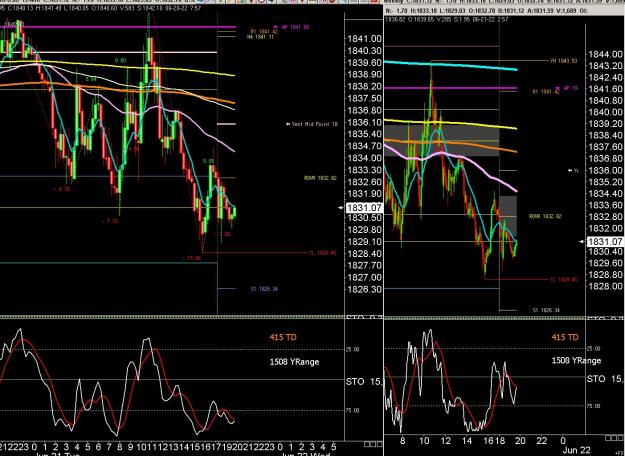Click 1828.00 on the right chart price axis
Viewport: 625px width, 456px height.
(x=605, y=287)
